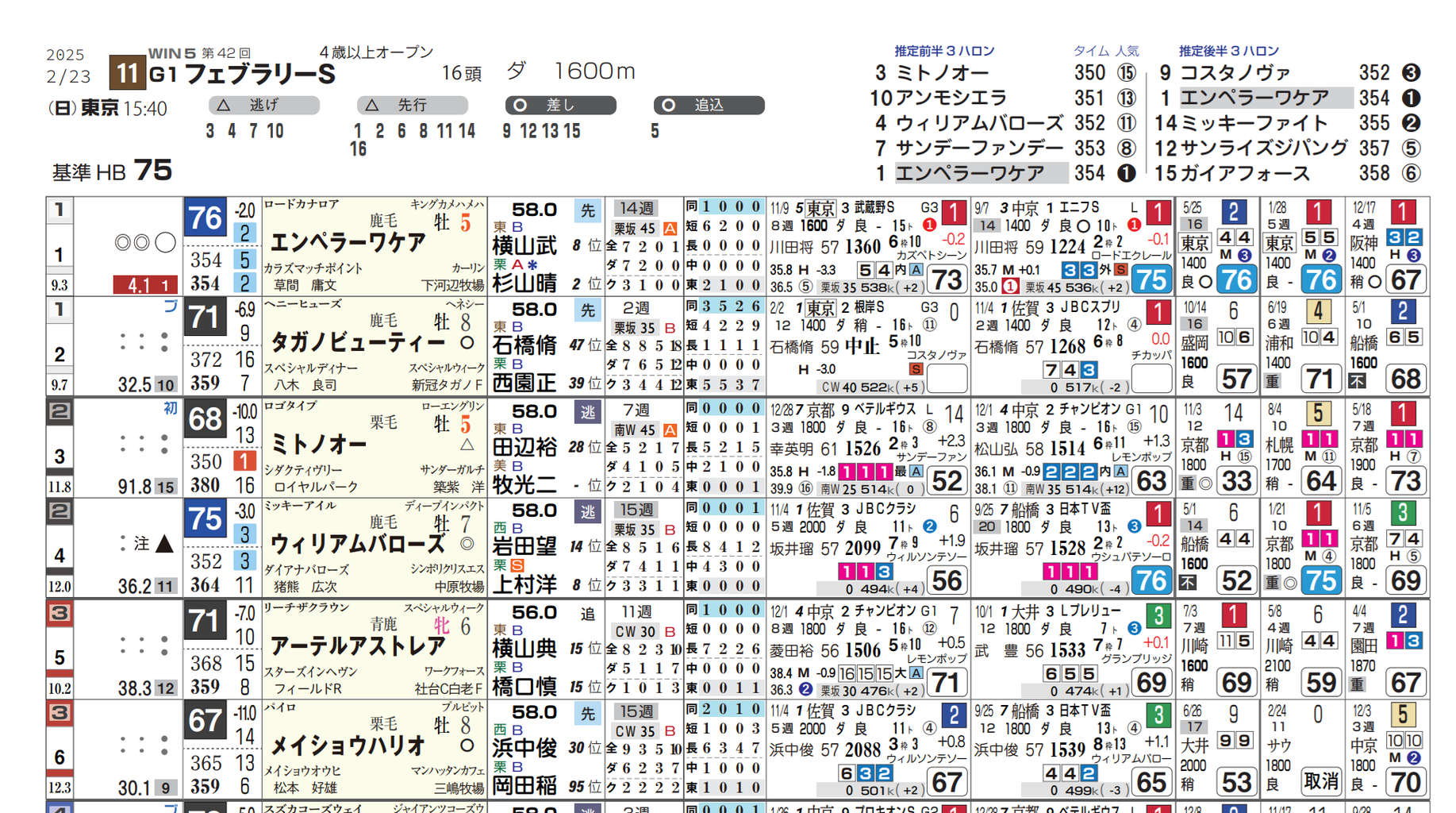Screen dimensions: 1456x813
Task: Click the horse name アーテルアストレア
Action: (357, 646)
